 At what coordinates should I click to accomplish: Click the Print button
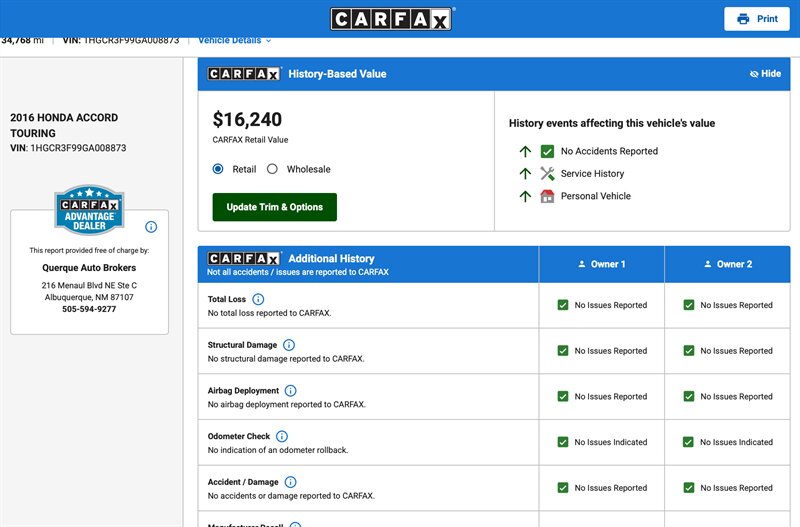757,19
